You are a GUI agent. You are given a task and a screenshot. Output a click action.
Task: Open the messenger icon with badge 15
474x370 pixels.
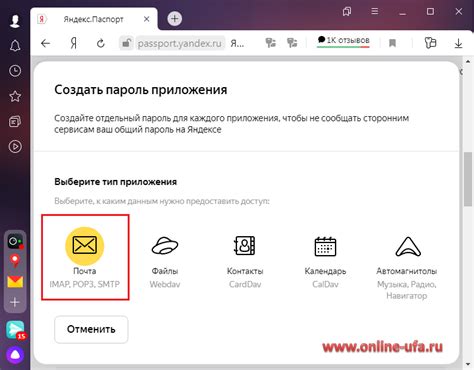(x=15, y=330)
